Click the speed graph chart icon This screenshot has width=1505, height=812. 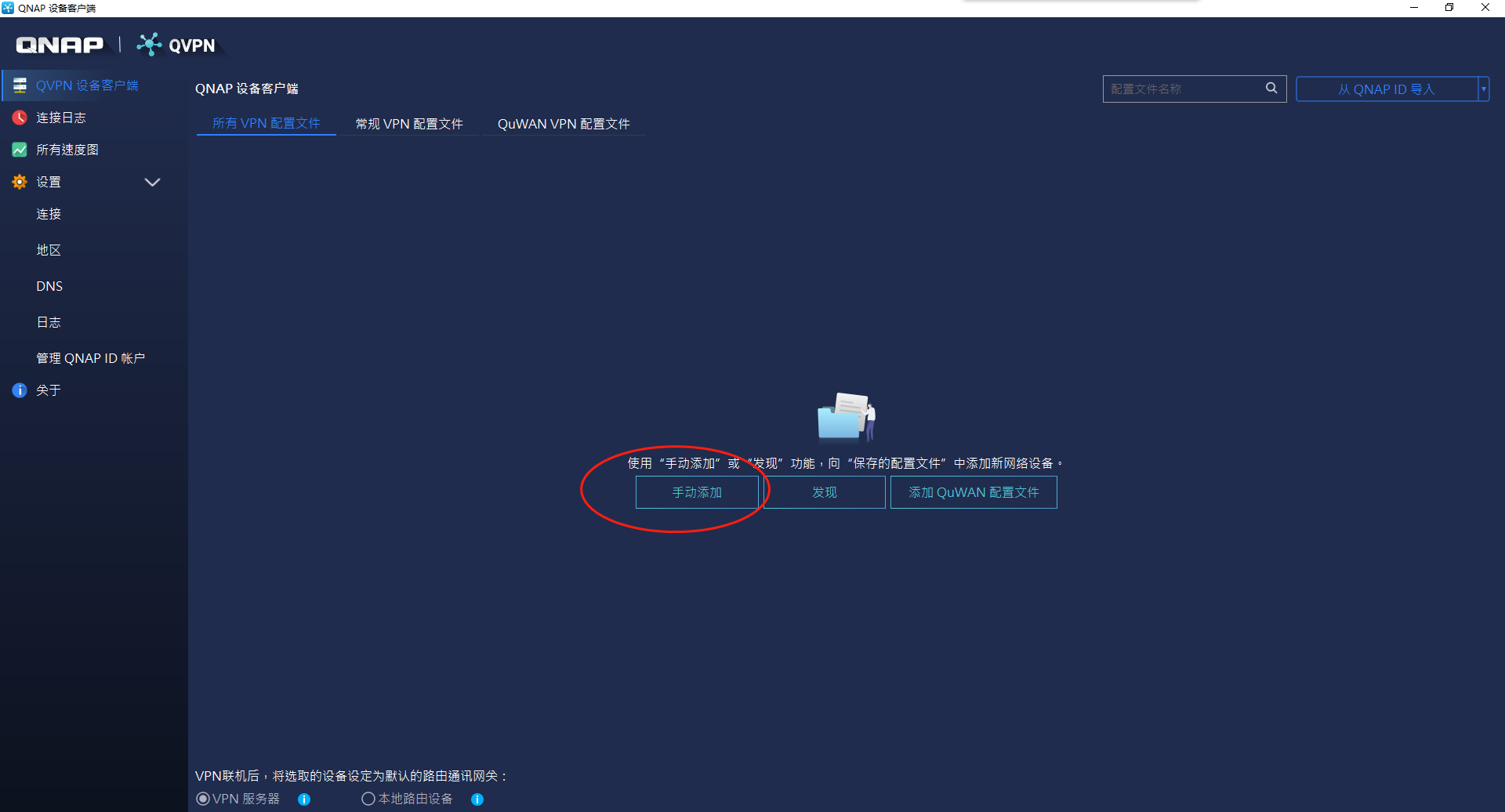pyautogui.click(x=20, y=150)
